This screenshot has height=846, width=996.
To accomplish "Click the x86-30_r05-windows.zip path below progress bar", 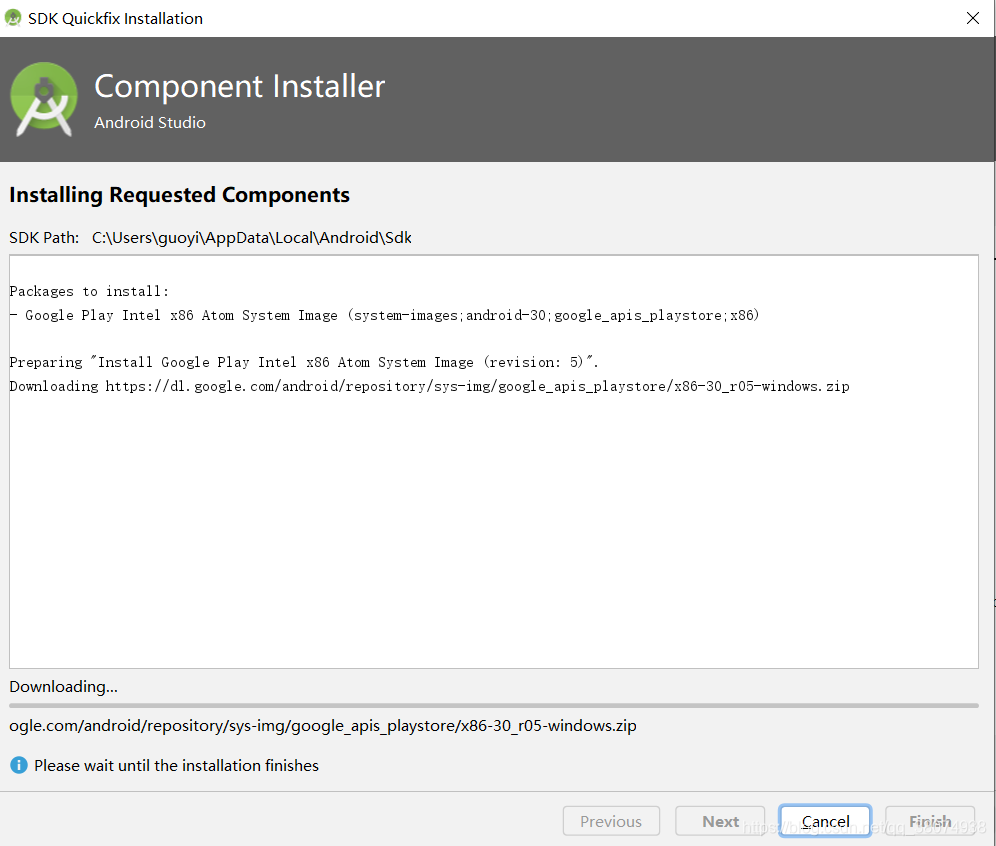I will click(323, 725).
